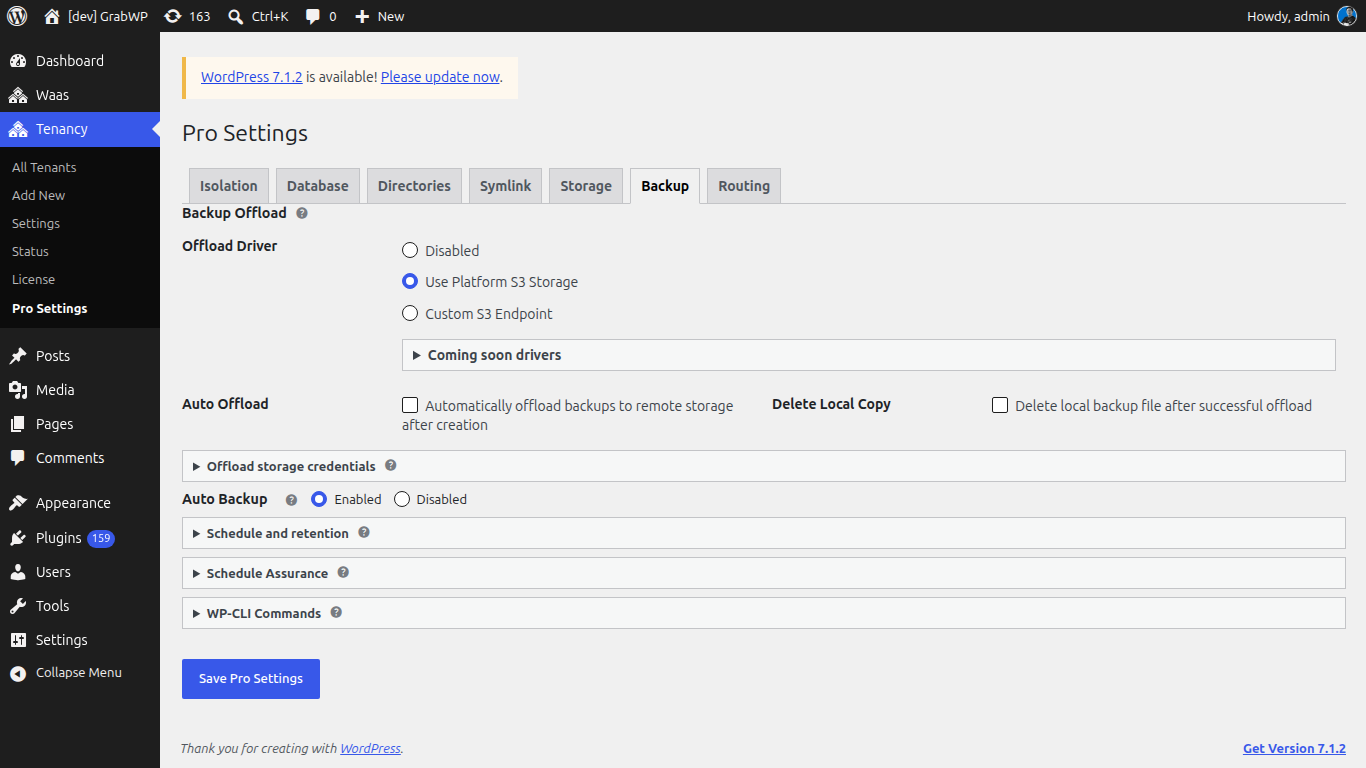Open the Status submenu item
1366x768 pixels.
pos(30,251)
